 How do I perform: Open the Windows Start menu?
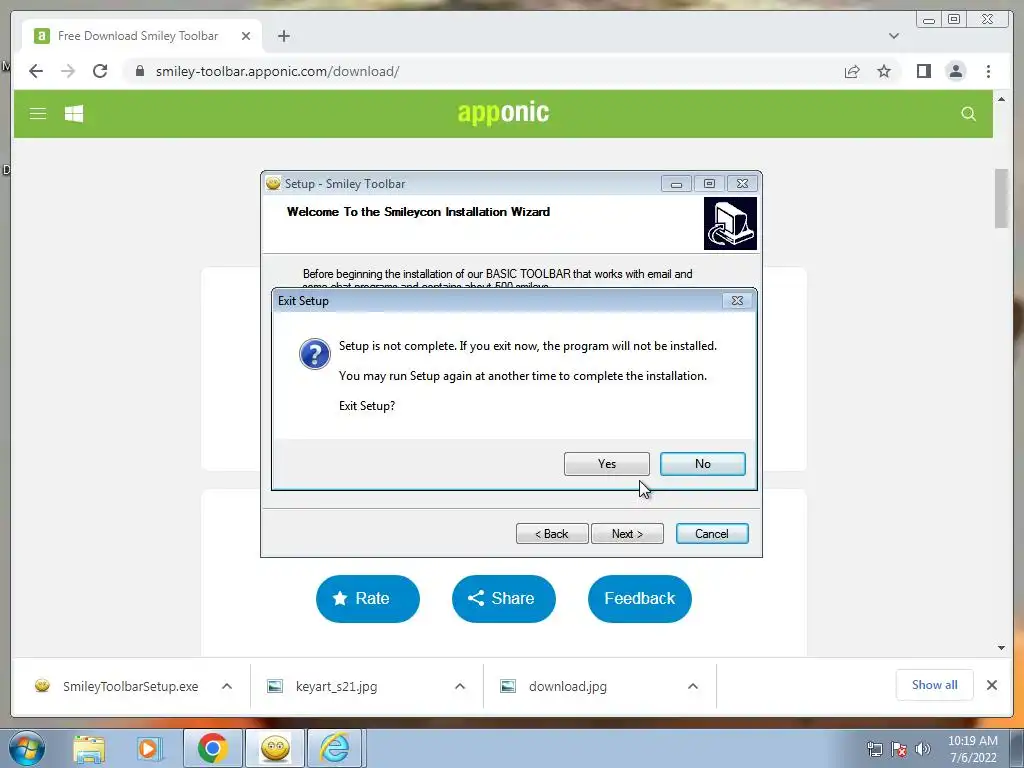[27, 748]
